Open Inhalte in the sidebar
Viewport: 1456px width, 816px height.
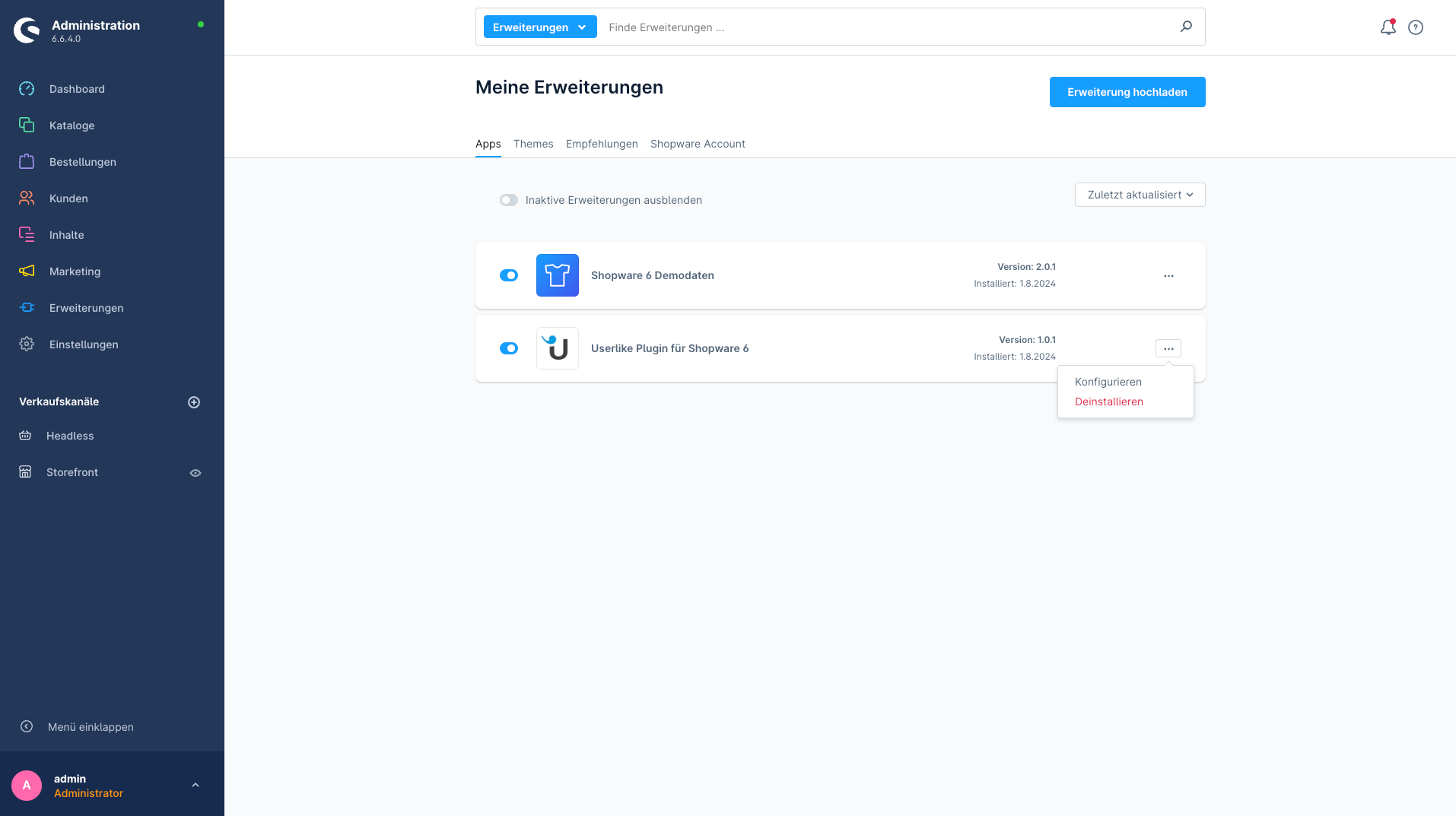[67, 235]
